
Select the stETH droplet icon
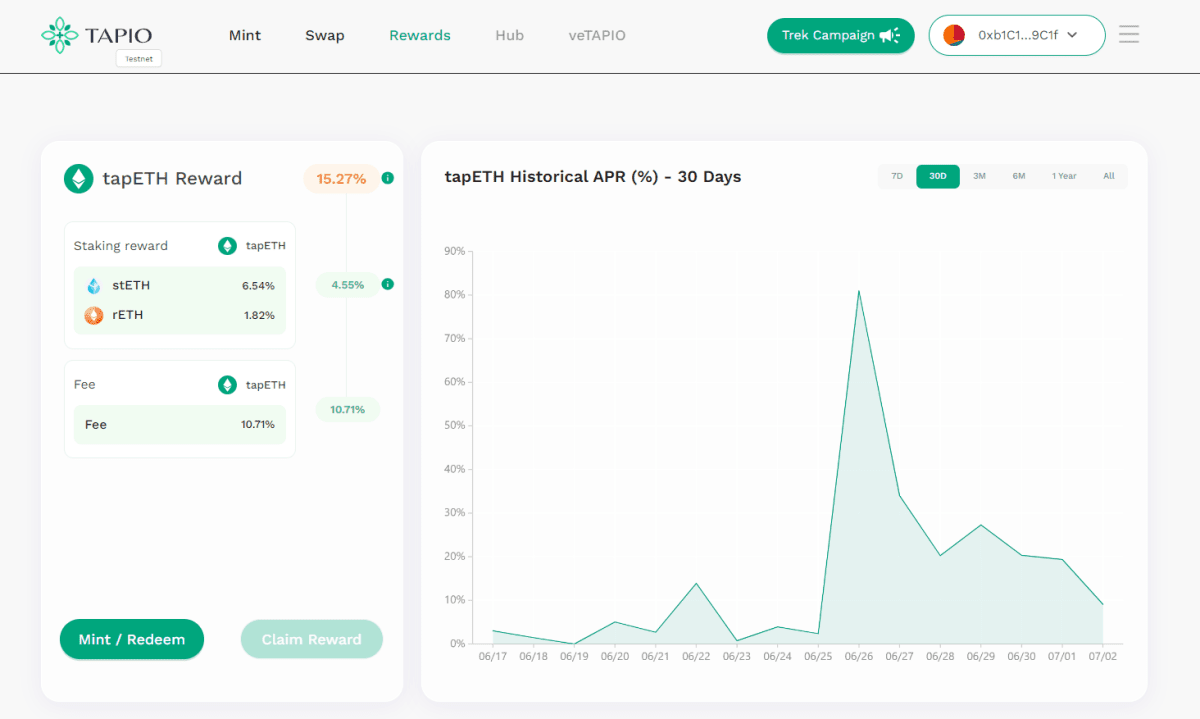tap(94, 285)
